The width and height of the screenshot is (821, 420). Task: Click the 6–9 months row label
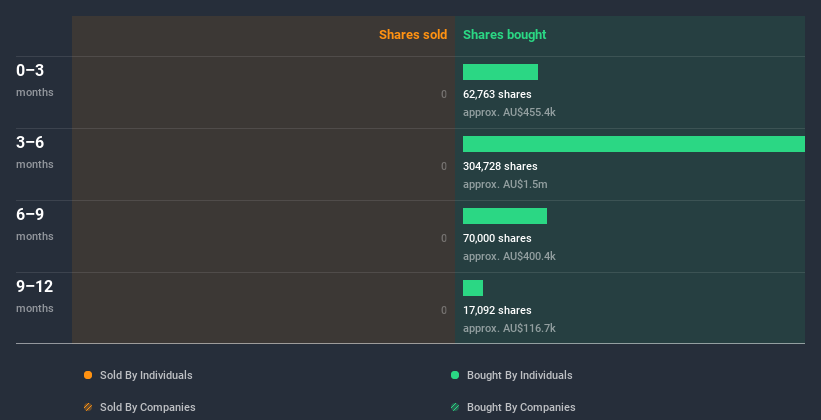coord(35,224)
